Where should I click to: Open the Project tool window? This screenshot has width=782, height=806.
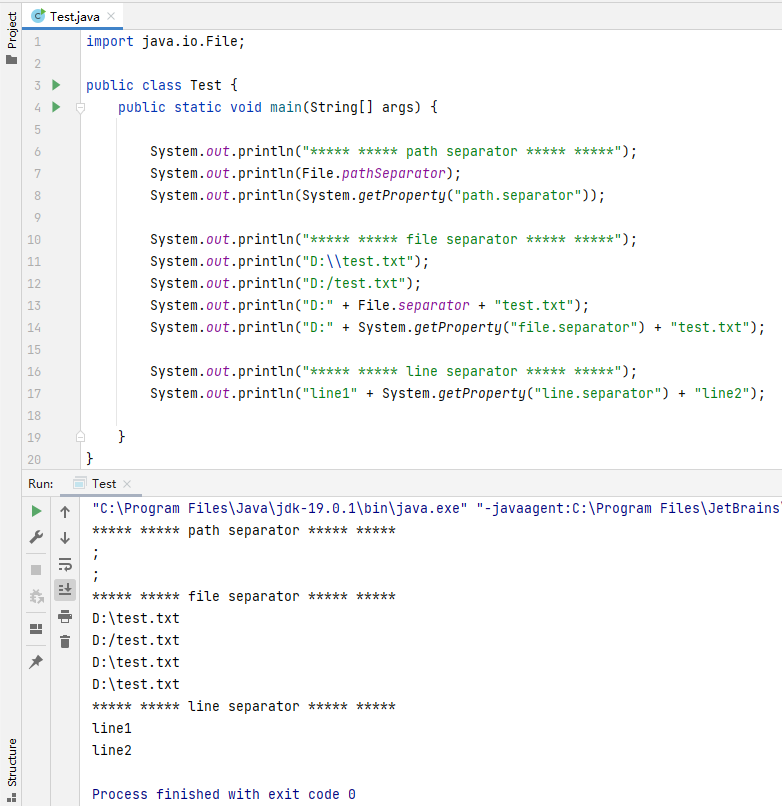point(10,30)
